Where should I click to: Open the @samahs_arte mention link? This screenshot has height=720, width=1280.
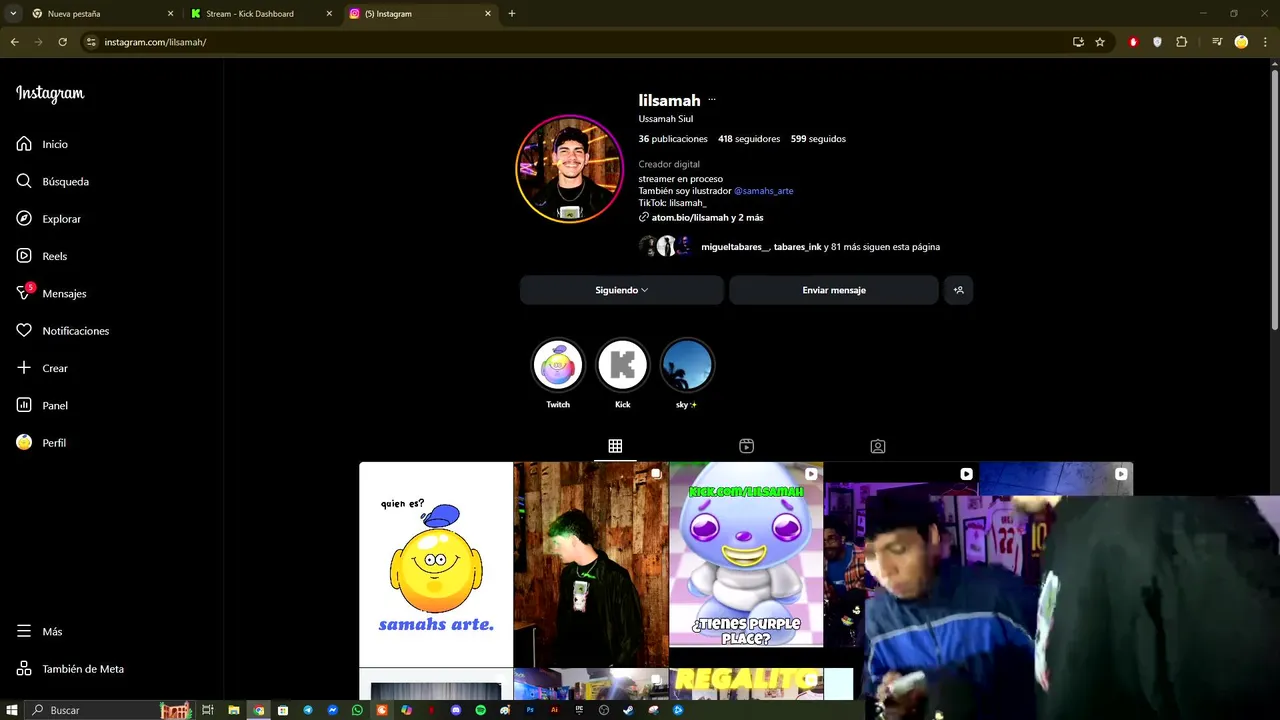point(763,191)
